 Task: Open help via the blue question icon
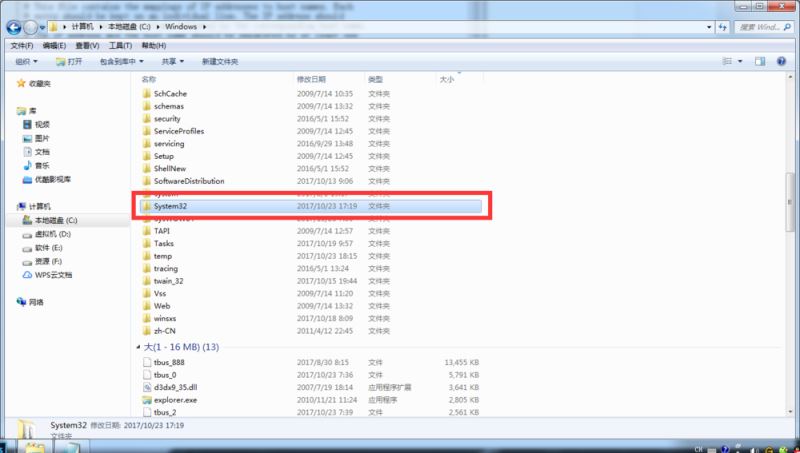tap(781, 61)
